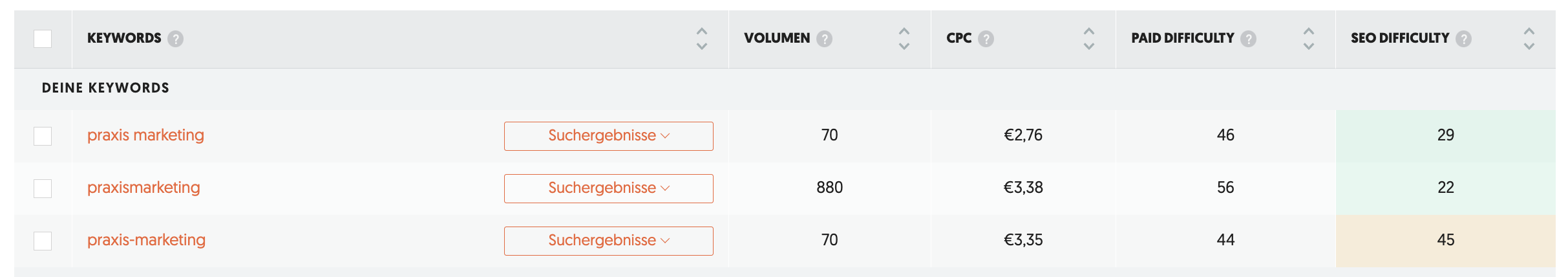The width and height of the screenshot is (1568, 277).
Task: Open the help icon beside PAID DIFFICULTY
Action: point(1248,39)
